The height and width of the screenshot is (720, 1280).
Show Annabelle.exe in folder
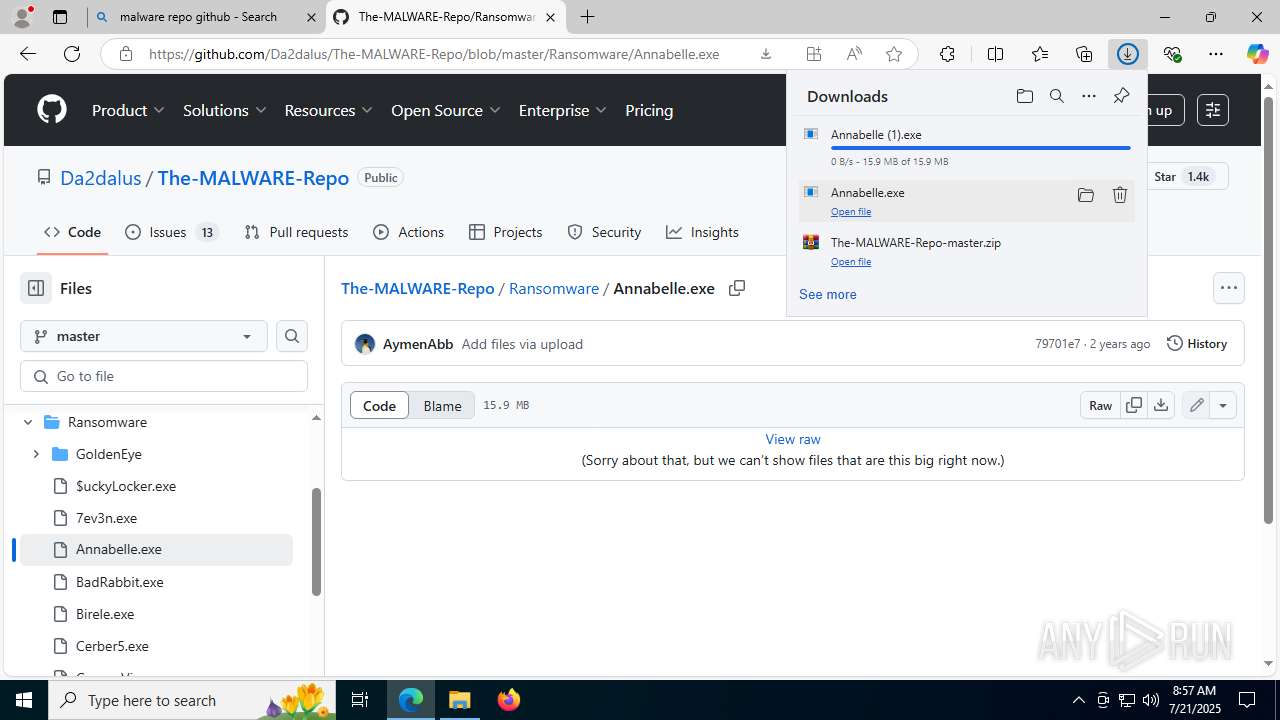pyautogui.click(x=1086, y=195)
